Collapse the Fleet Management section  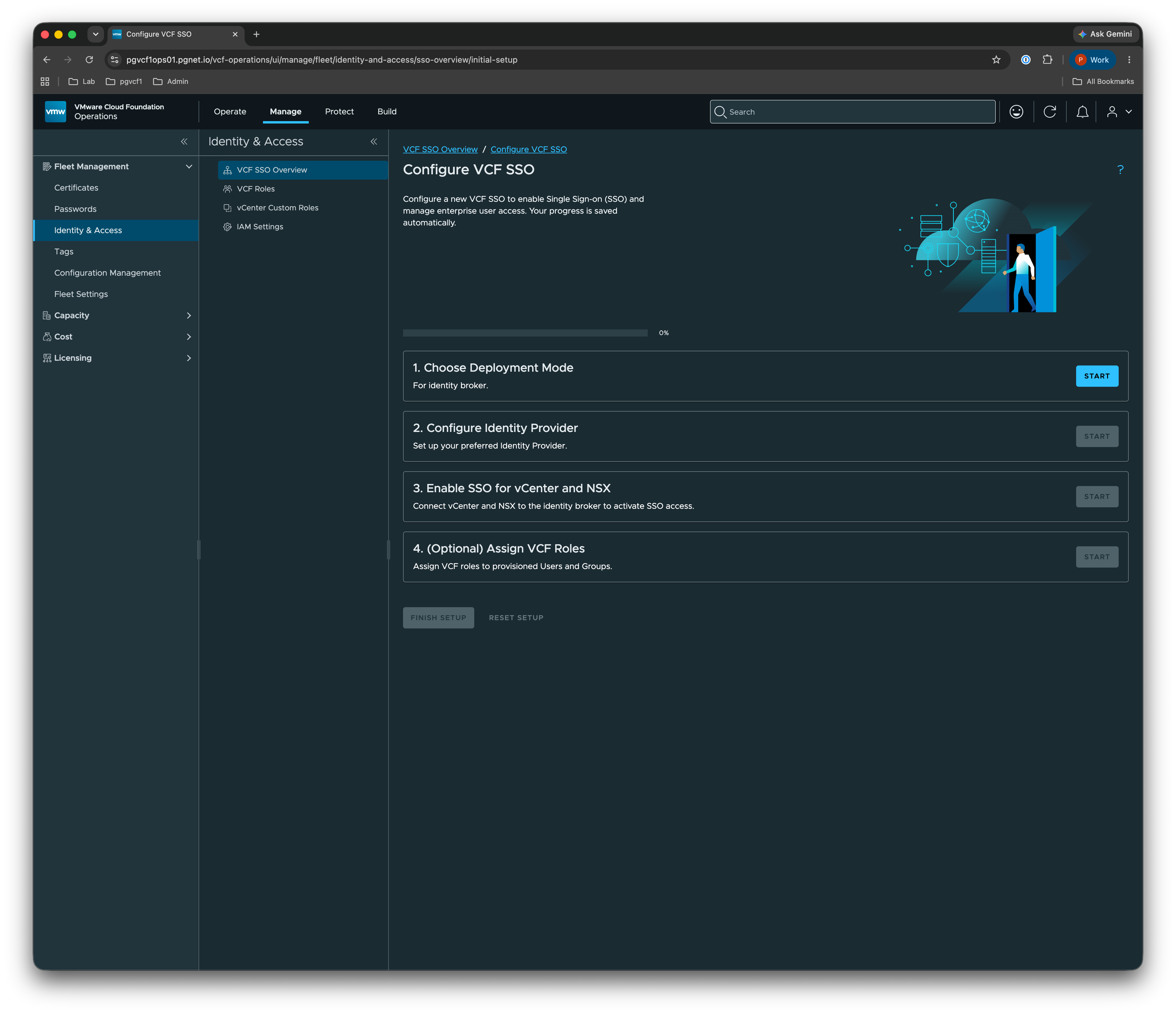pyautogui.click(x=189, y=166)
